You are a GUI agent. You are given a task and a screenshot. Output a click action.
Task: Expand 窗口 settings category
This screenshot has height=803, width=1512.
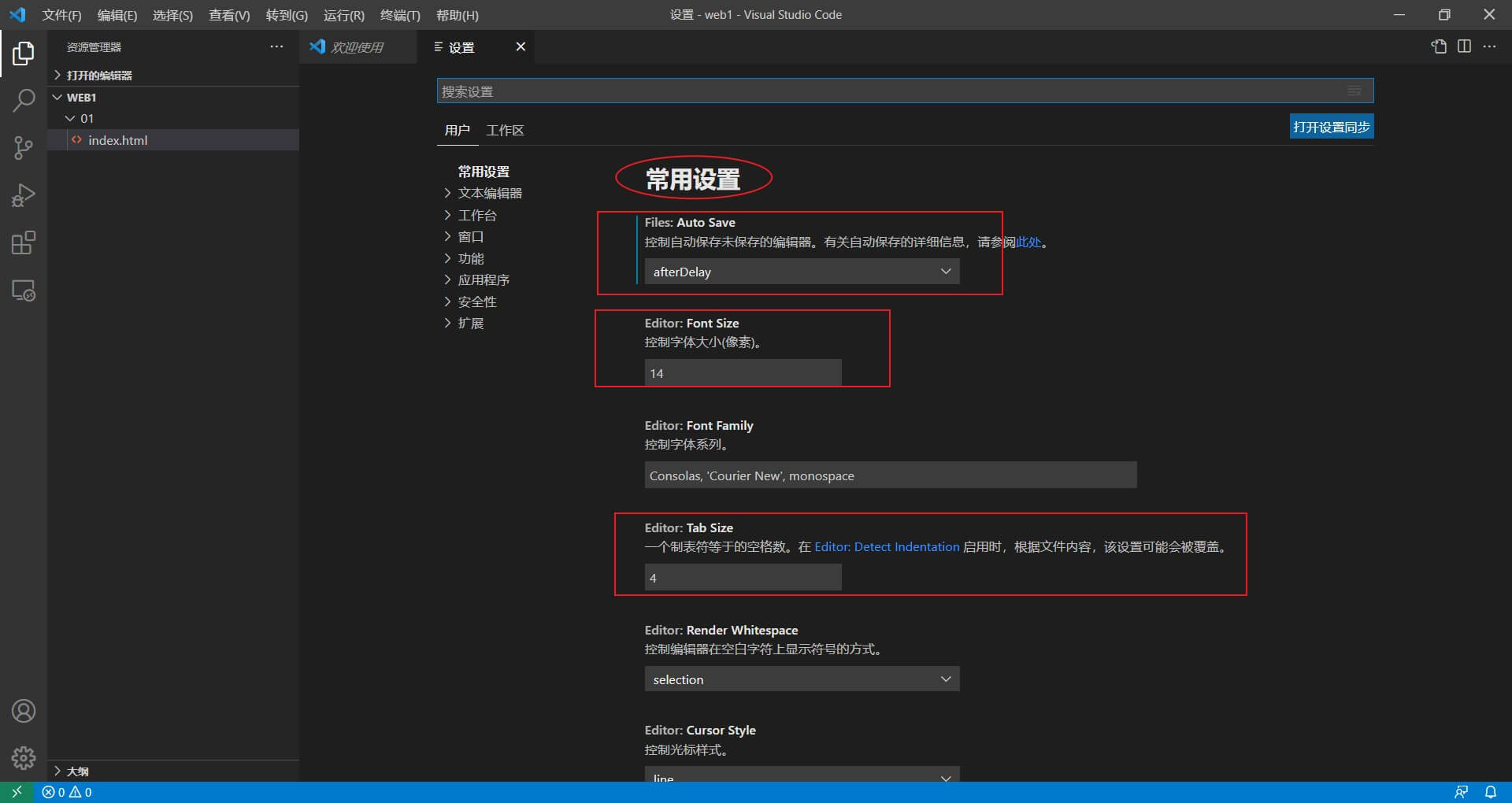tap(464, 236)
